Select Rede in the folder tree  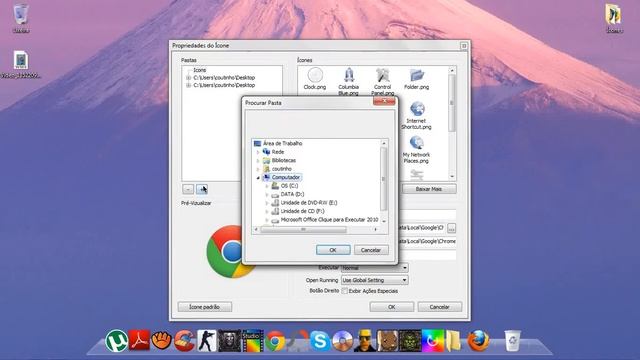click(x=278, y=152)
